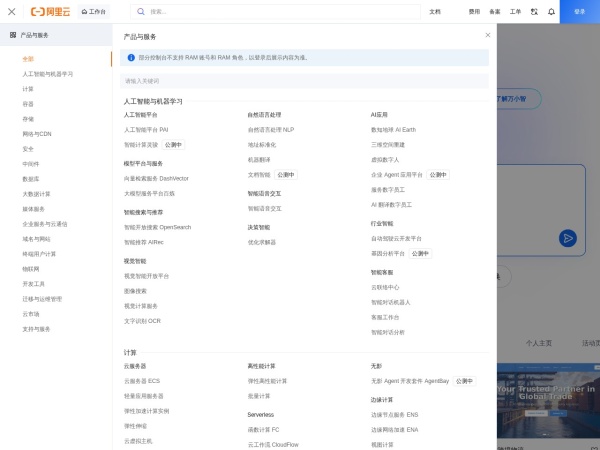The image size is (600, 450).
Task: Open the 费用 top menu item
Action: tap(474, 12)
